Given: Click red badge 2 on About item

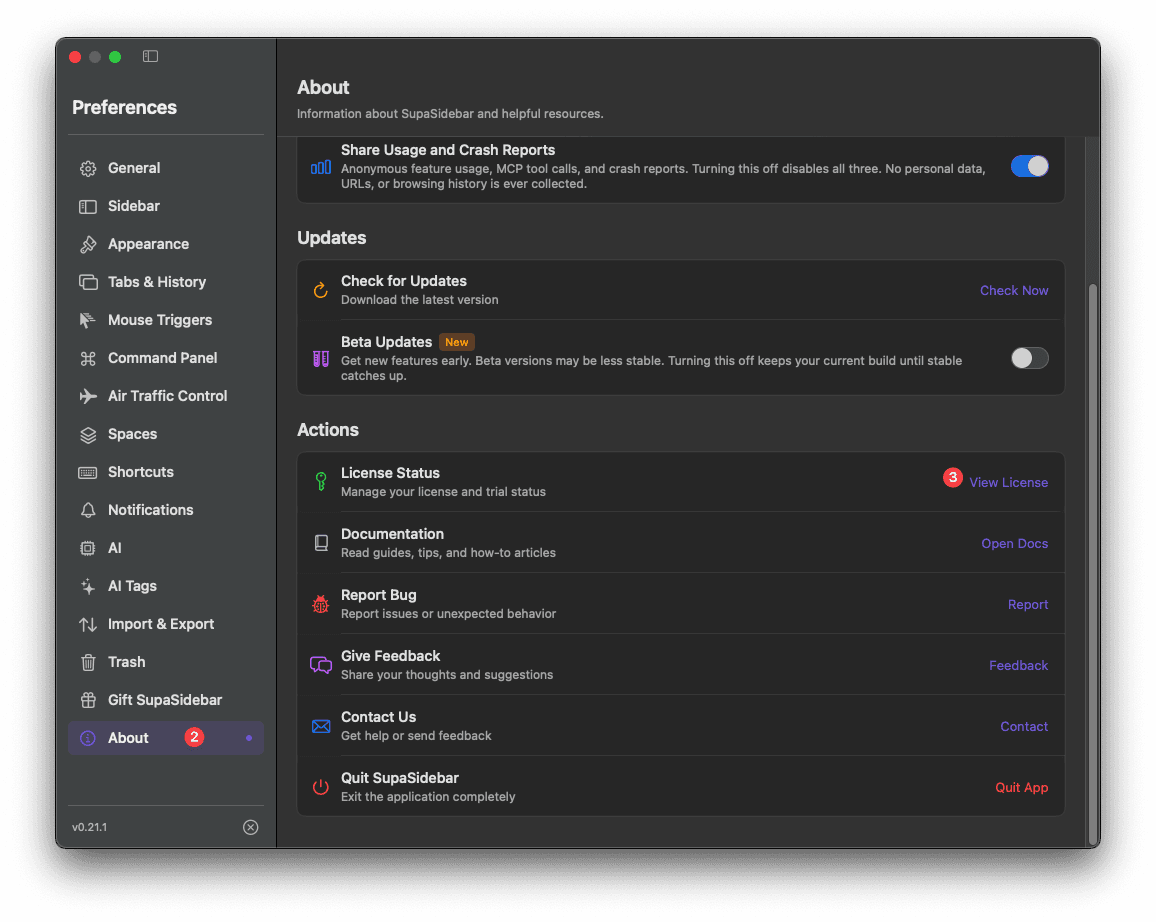Looking at the screenshot, I should 194,737.
